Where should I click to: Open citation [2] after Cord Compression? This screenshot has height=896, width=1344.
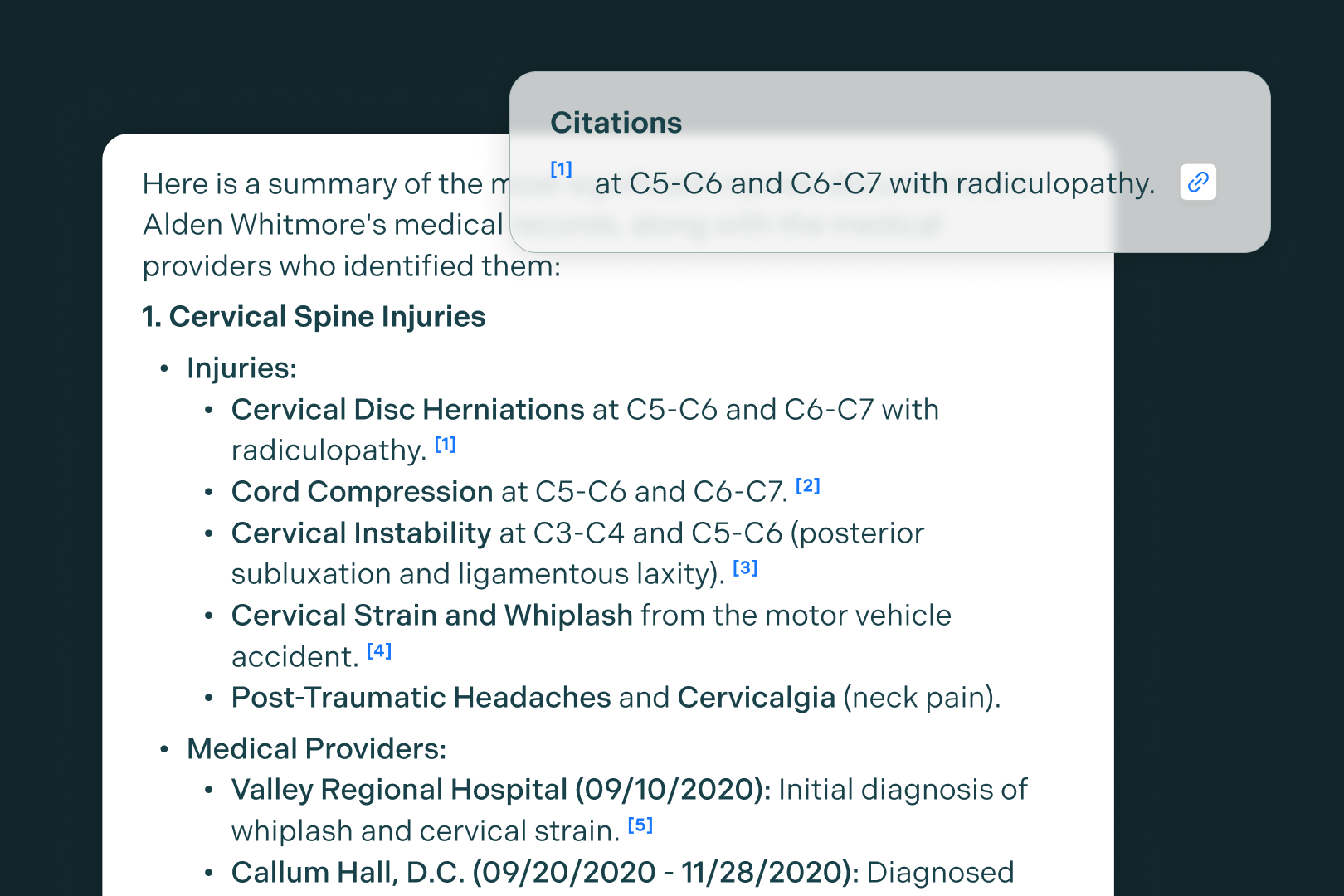[808, 486]
